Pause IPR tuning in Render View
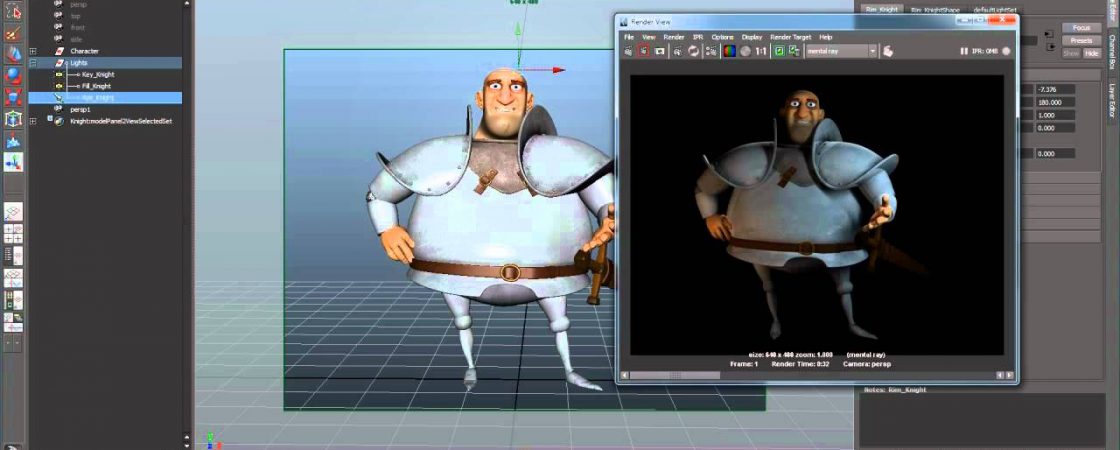The image size is (1120, 450). pyautogui.click(x=964, y=51)
